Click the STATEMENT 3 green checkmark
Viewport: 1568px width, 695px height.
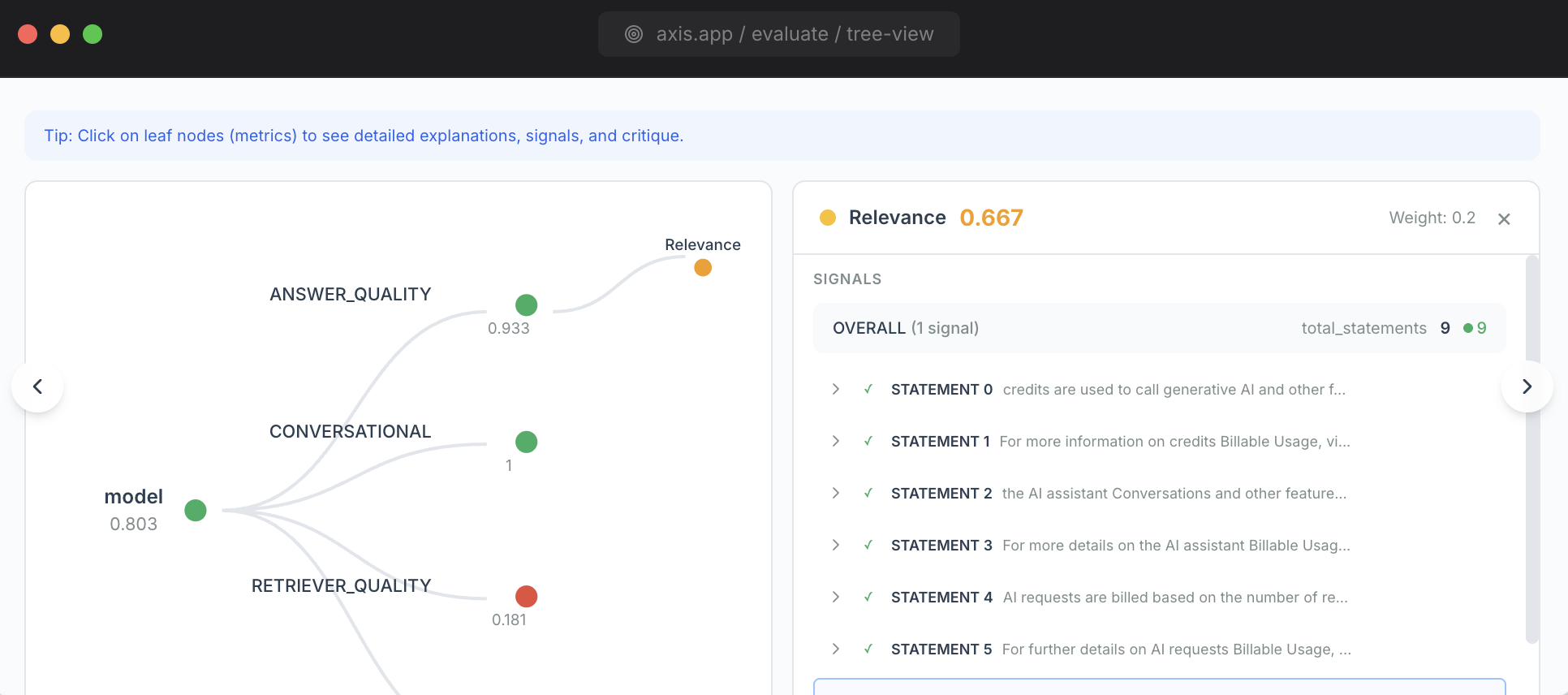coord(868,546)
